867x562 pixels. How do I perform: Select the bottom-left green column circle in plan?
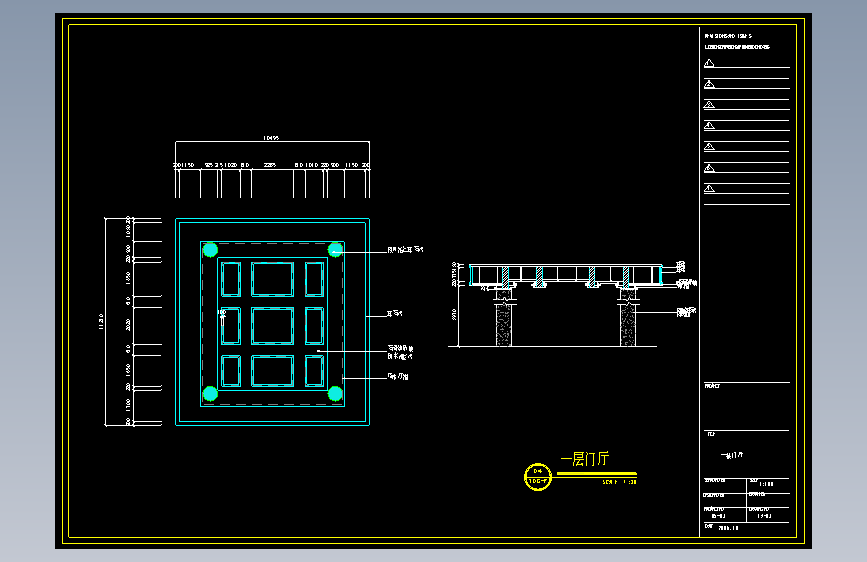tap(210, 393)
